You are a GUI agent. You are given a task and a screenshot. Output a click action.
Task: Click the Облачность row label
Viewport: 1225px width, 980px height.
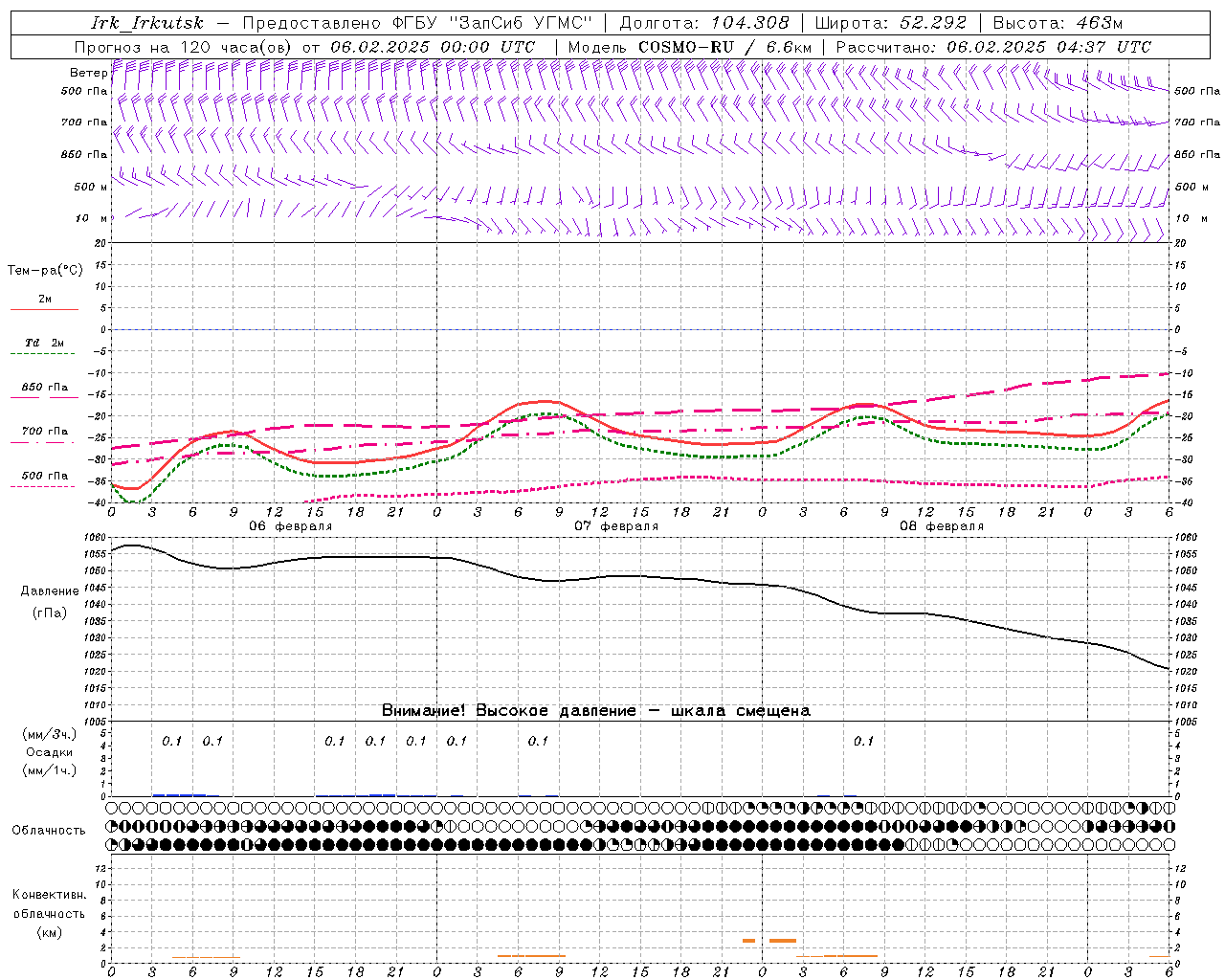tap(49, 831)
